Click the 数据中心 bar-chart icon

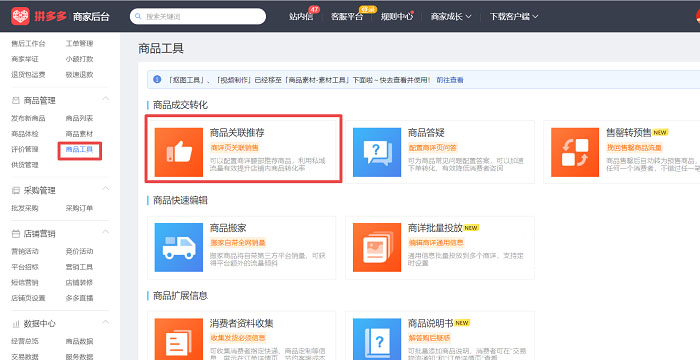point(15,323)
